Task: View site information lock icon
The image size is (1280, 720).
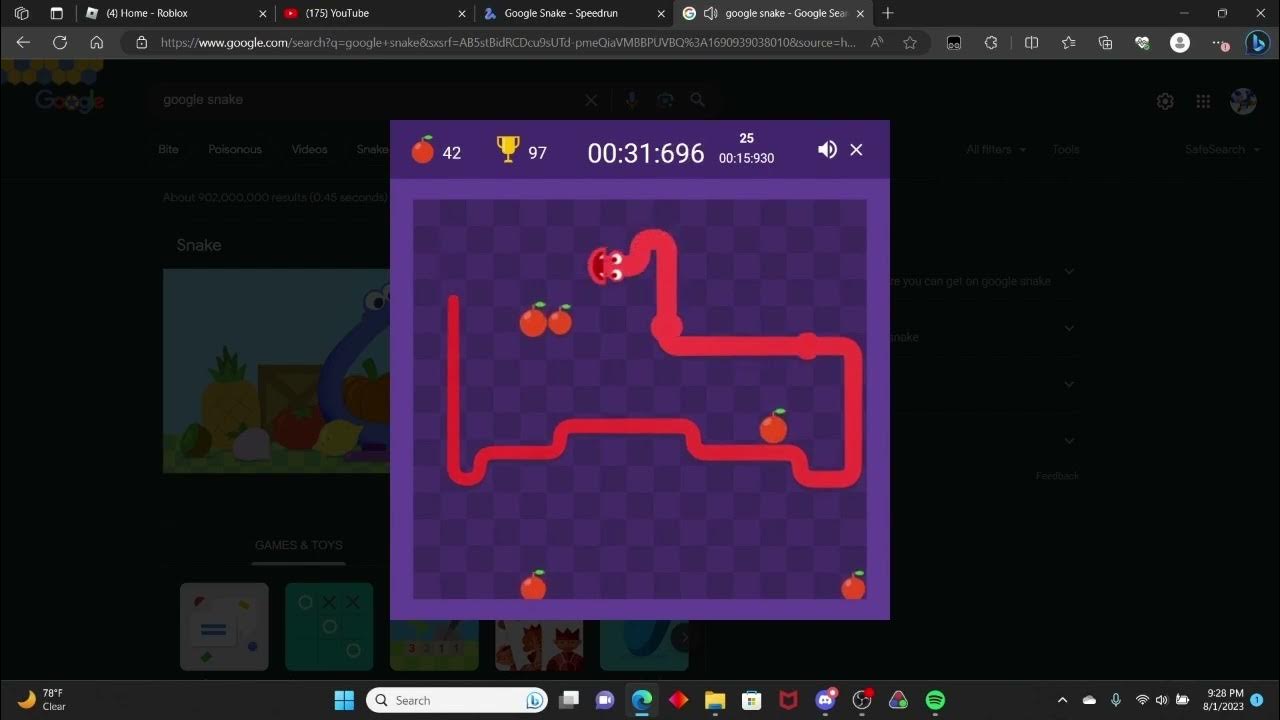Action: tap(141, 43)
